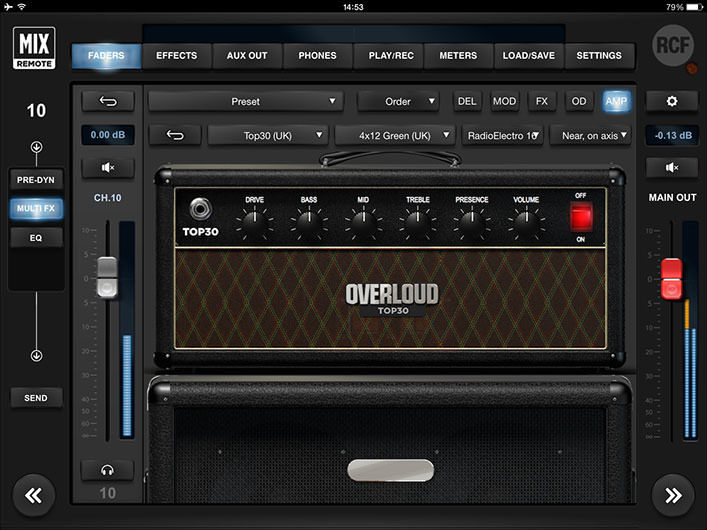Open the 4x12 Green (UK) cabinet dropdown
This screenshot has width=707, height=530.
coord(394,135)
